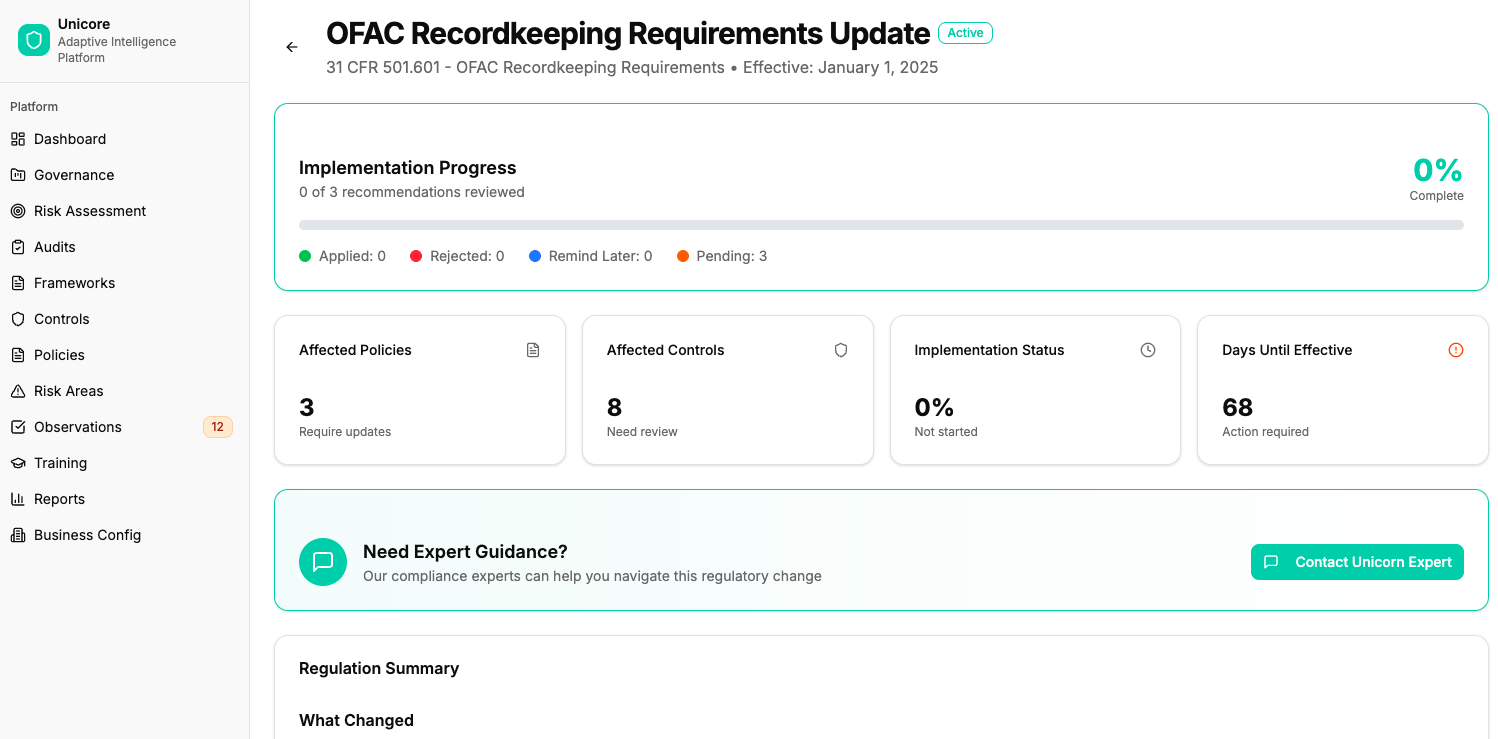Image resolution: width=1498 pixels, height=739 pixels.
Task: Click the document icon in Affected Policies card
Action: (x=533, y=350)
